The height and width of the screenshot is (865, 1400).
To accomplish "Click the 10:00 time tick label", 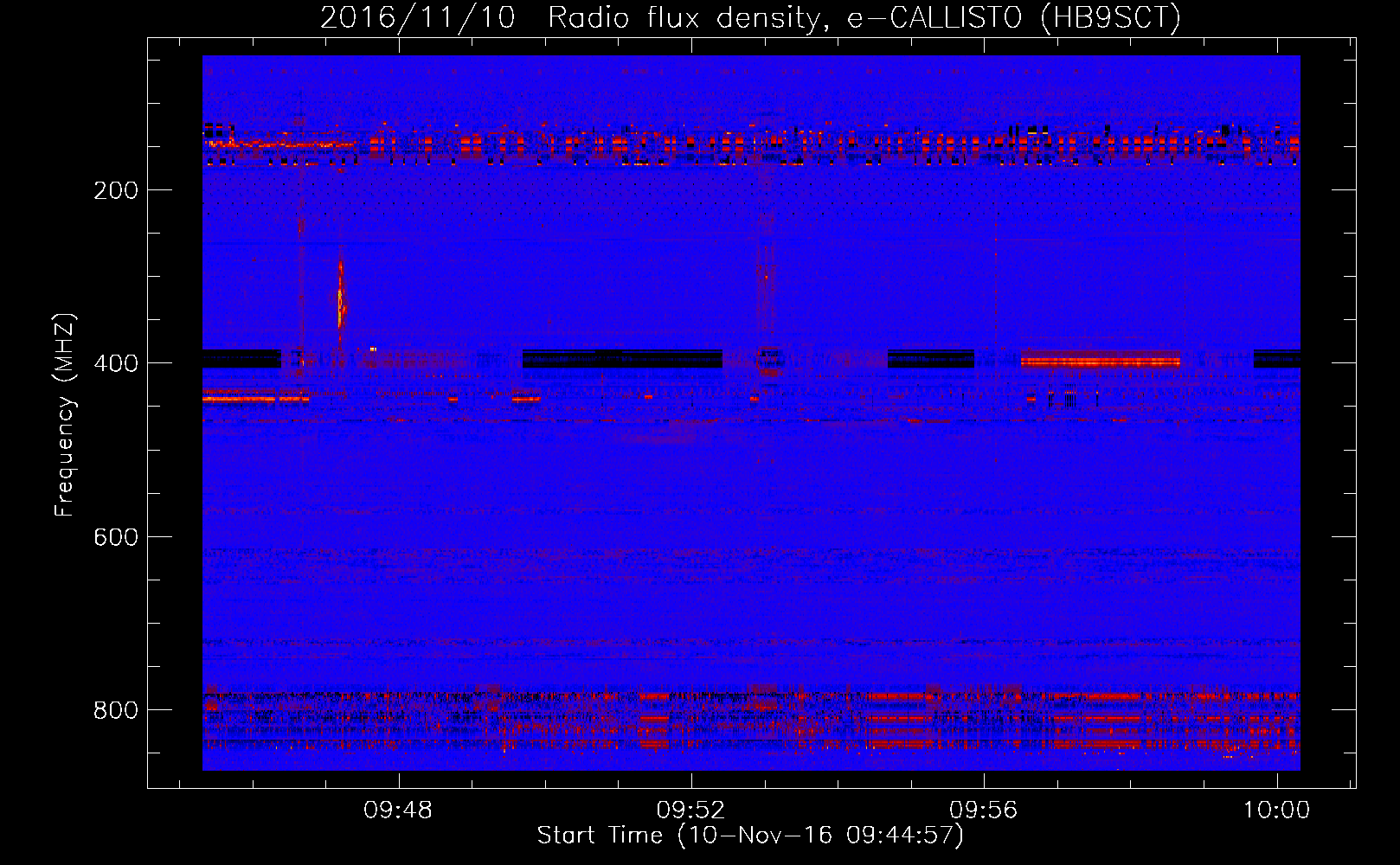I will click(1277, 811).
